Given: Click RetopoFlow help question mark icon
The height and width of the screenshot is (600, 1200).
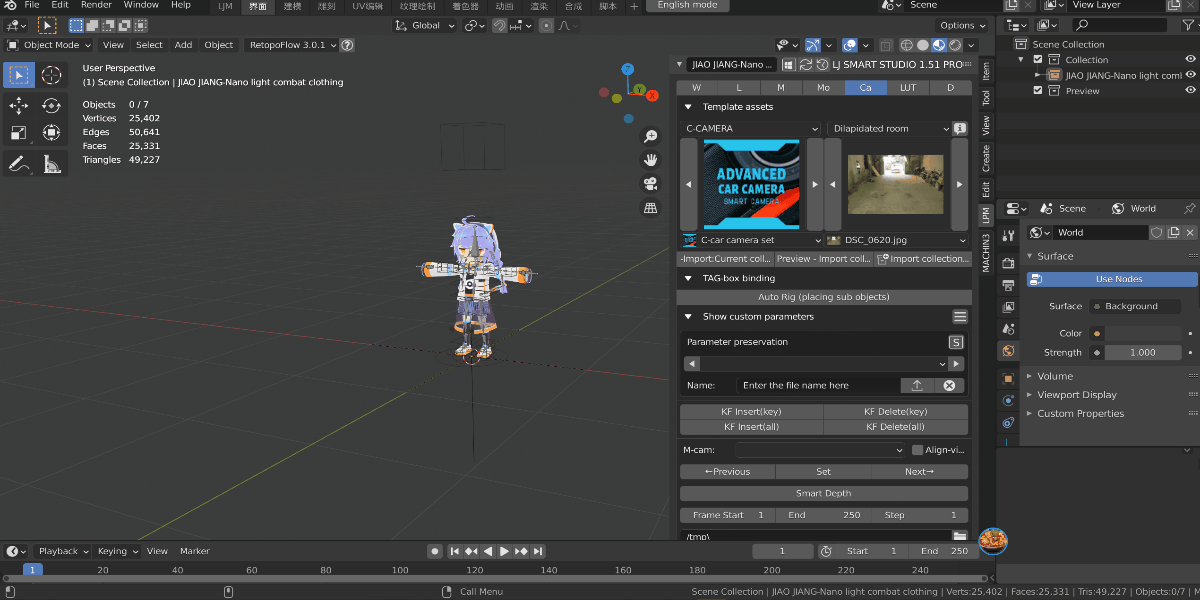Looking at the screenshot, I should [347, 45].
